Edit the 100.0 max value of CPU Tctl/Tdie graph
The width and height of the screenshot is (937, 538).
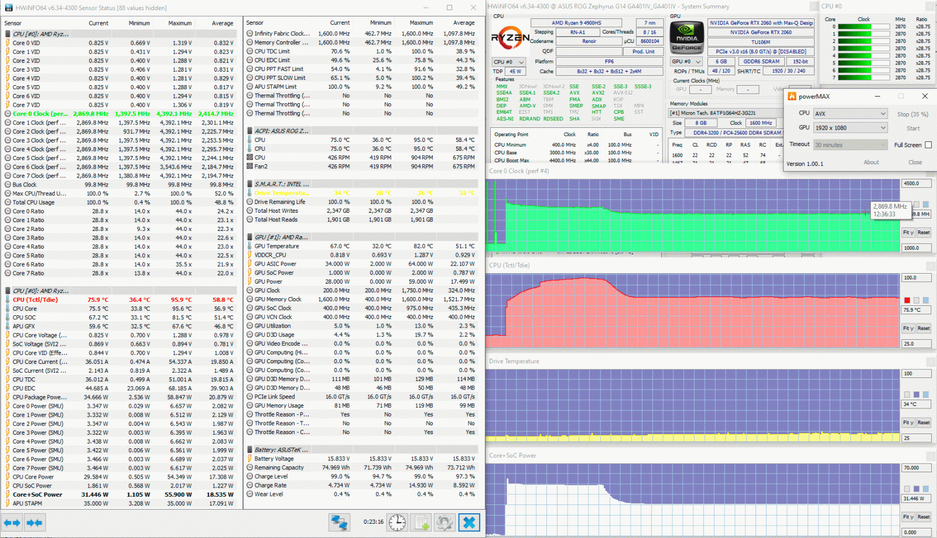[915, 278]
